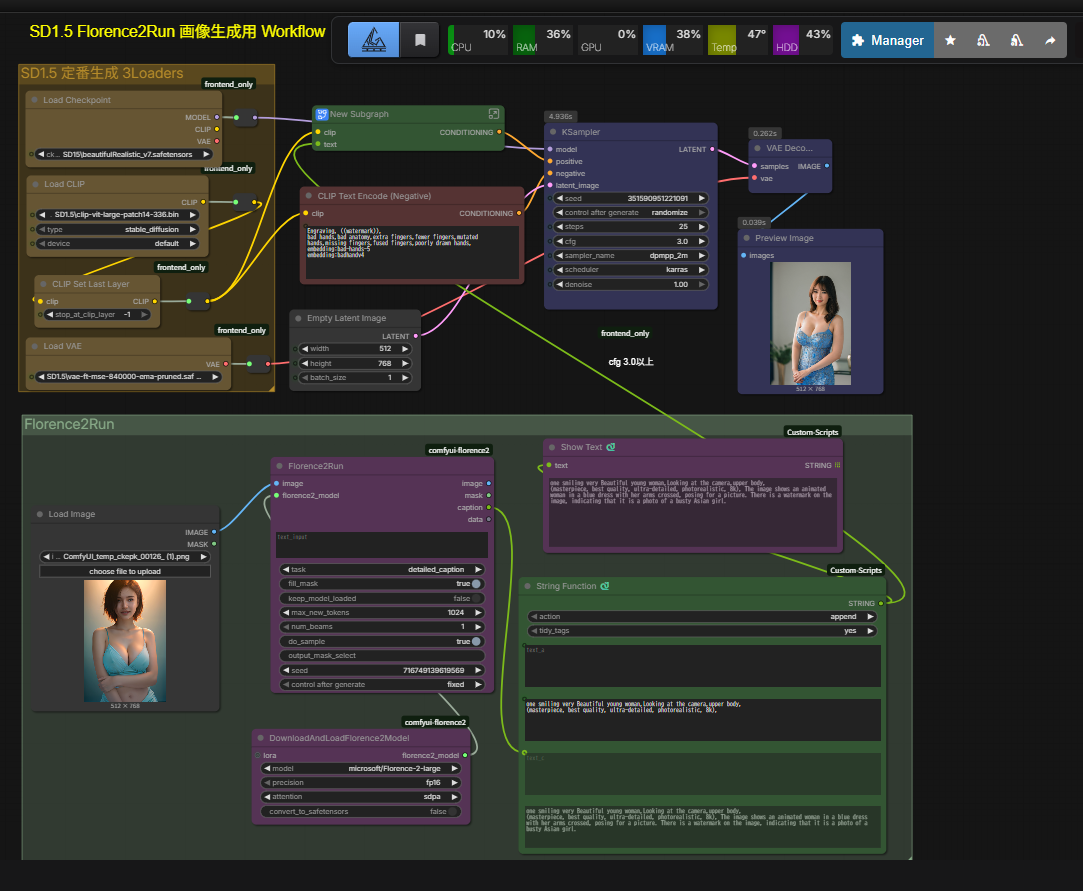Image resolution: width=1083 pixels, height=891 pixels.
Task: Click the snake icon on String Function node
Action: coord(605,586)
